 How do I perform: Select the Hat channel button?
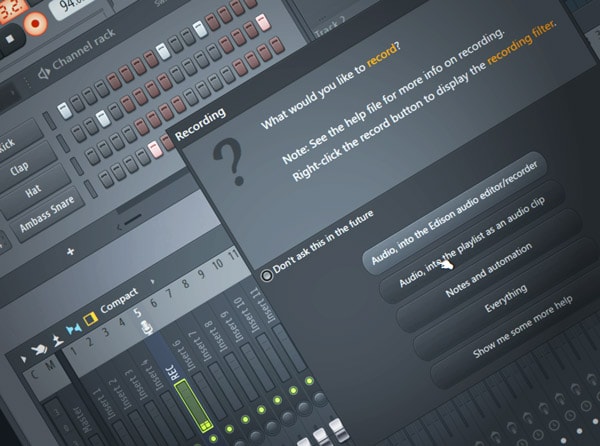tap(36, 189)
